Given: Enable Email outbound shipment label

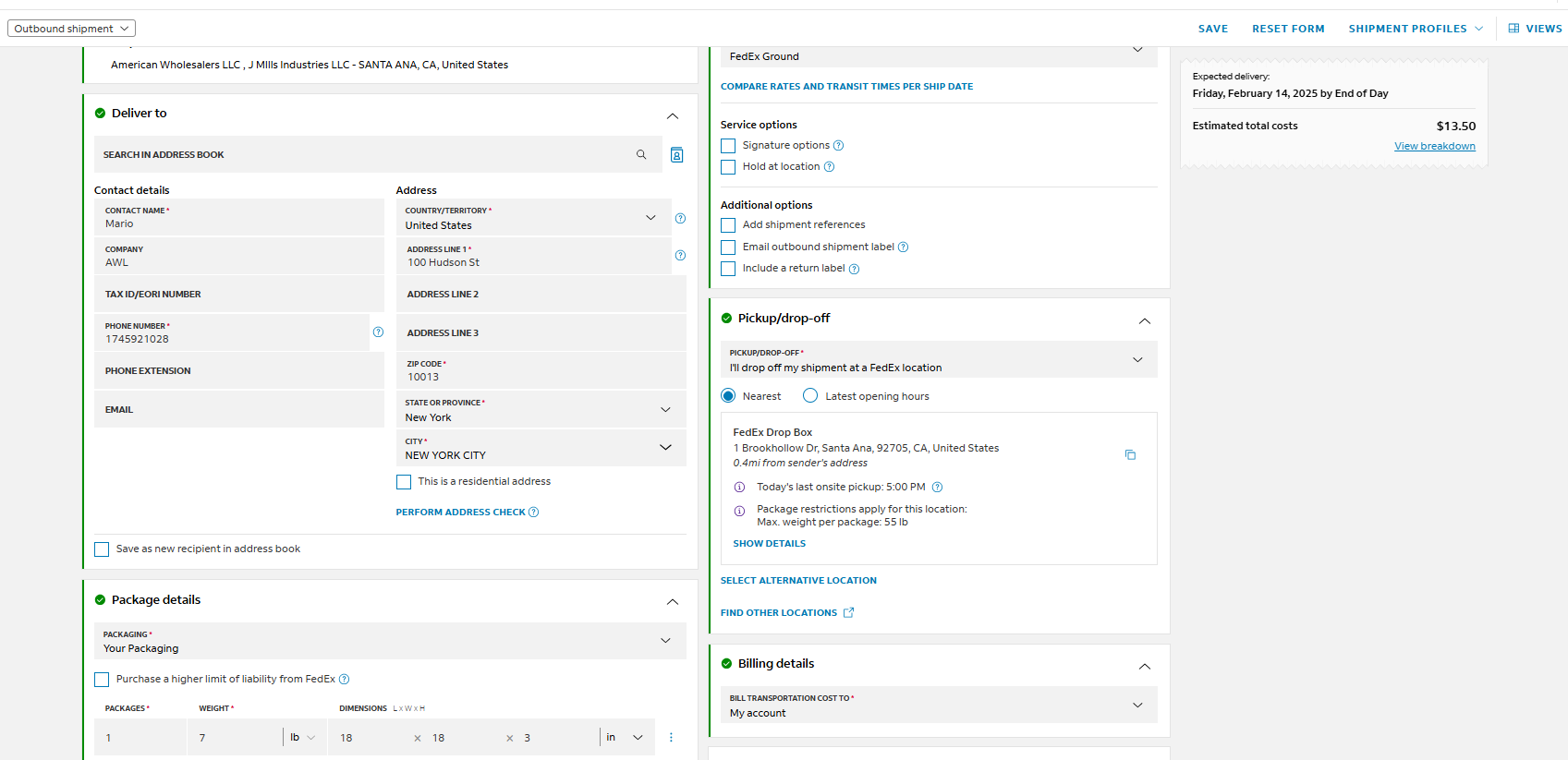Looking at the screenshot, I should pos(728,247).
